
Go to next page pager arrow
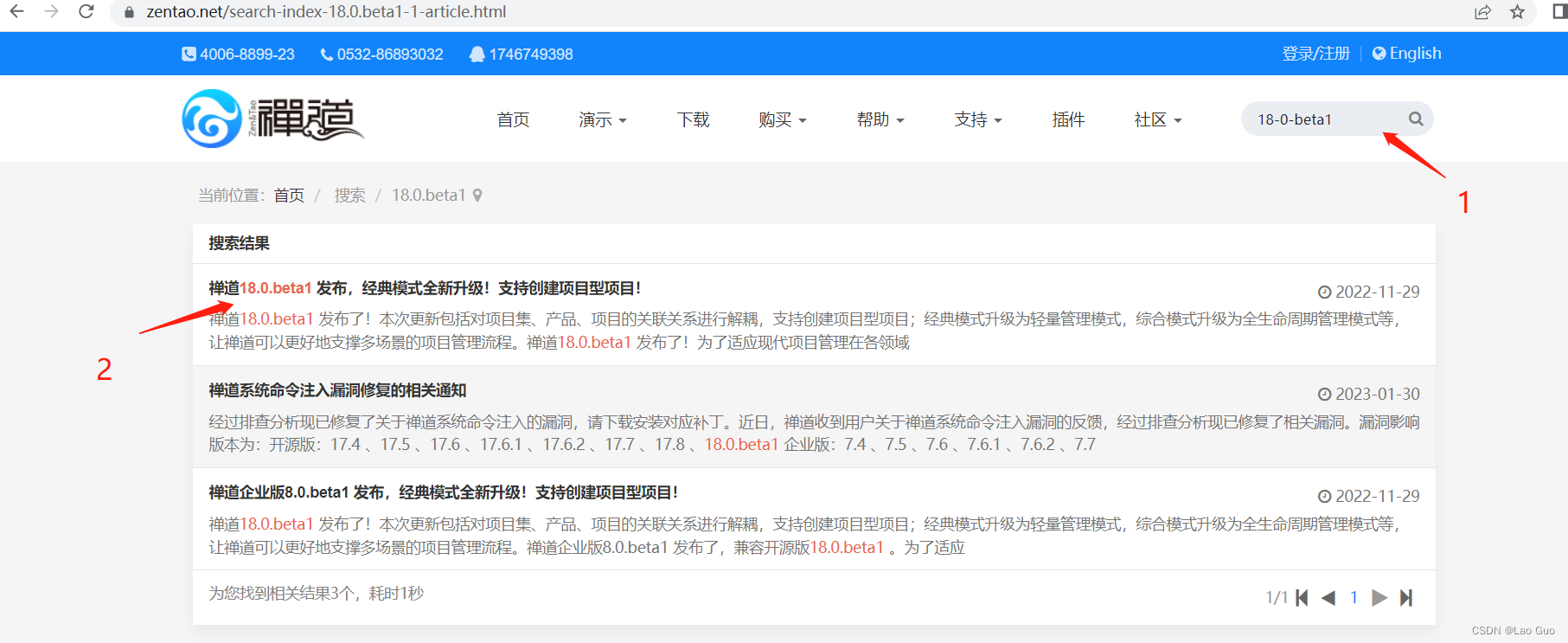(1379, 597)
